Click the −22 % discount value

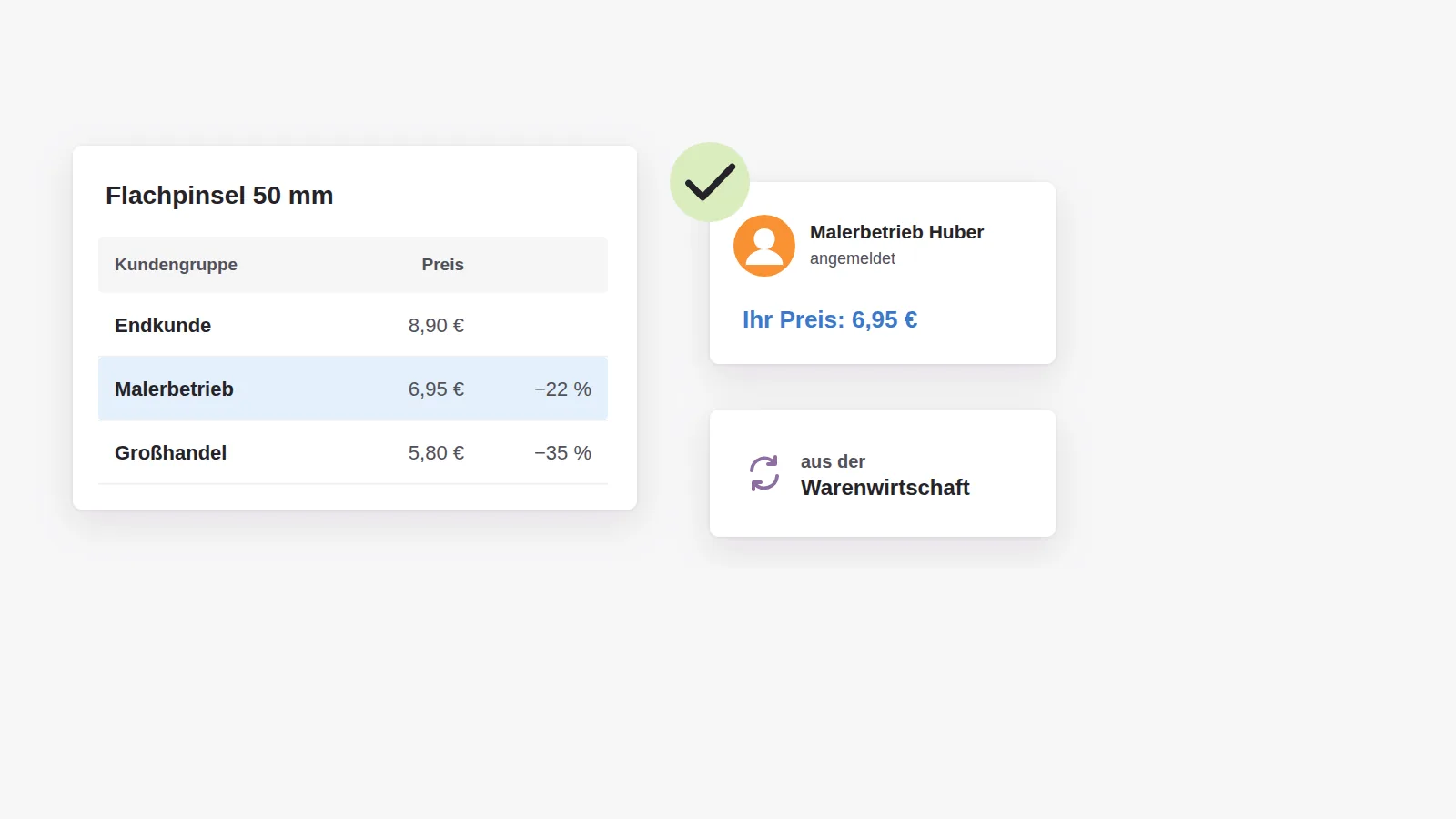(562, 389)
